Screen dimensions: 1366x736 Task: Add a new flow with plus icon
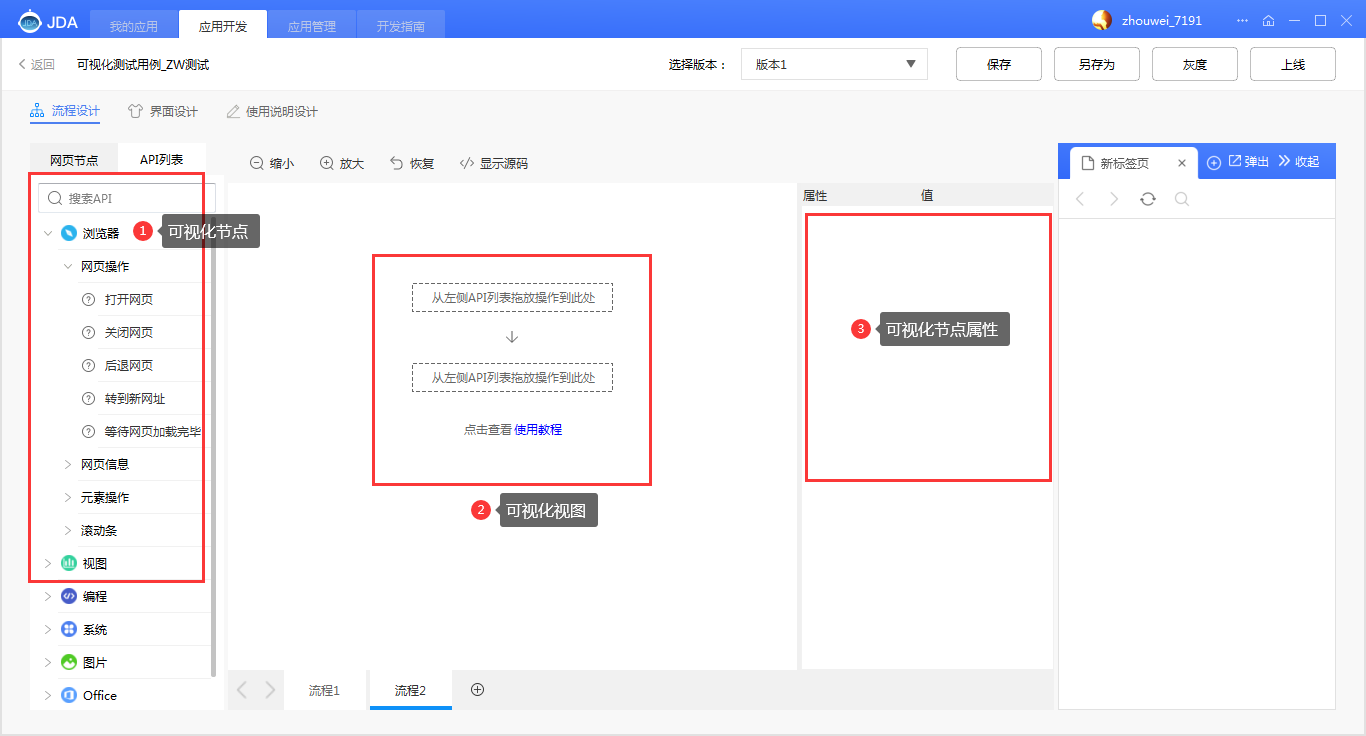[x=477, y=689]
